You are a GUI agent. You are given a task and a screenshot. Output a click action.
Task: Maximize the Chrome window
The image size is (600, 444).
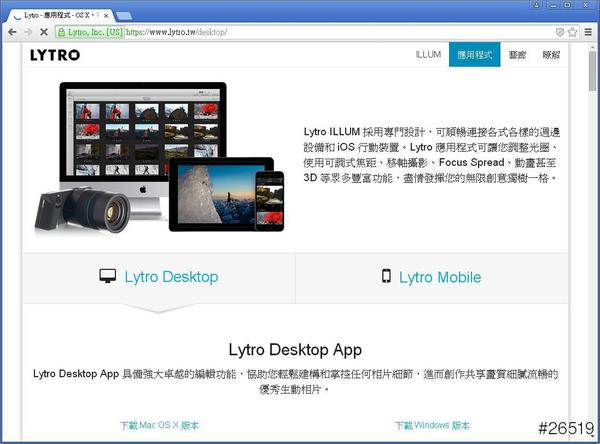tap(568, 5)
